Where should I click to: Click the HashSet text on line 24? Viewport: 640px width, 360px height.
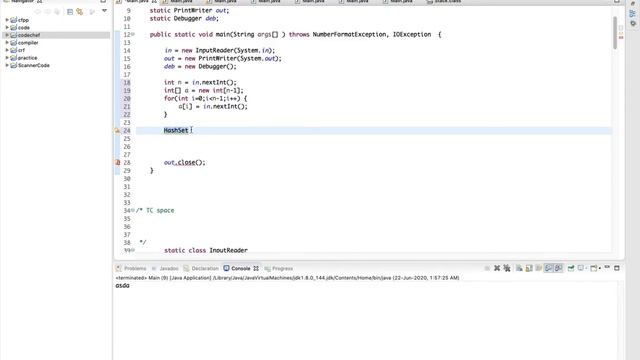pos(176,130)
